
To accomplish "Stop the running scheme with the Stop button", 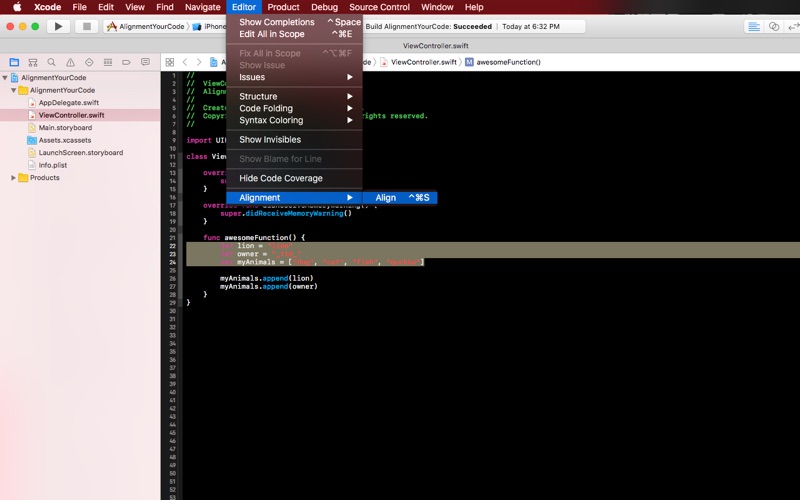I will click(87, 26).
